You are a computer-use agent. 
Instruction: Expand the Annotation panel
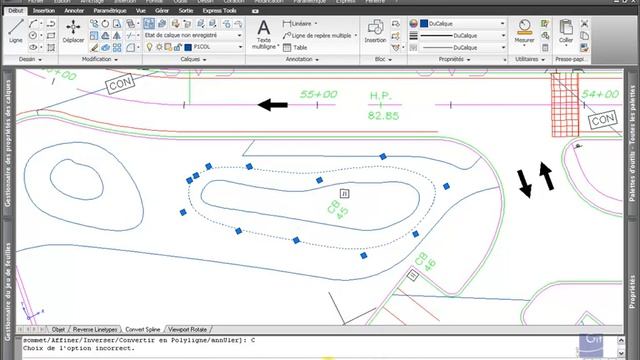coord(302,59)
